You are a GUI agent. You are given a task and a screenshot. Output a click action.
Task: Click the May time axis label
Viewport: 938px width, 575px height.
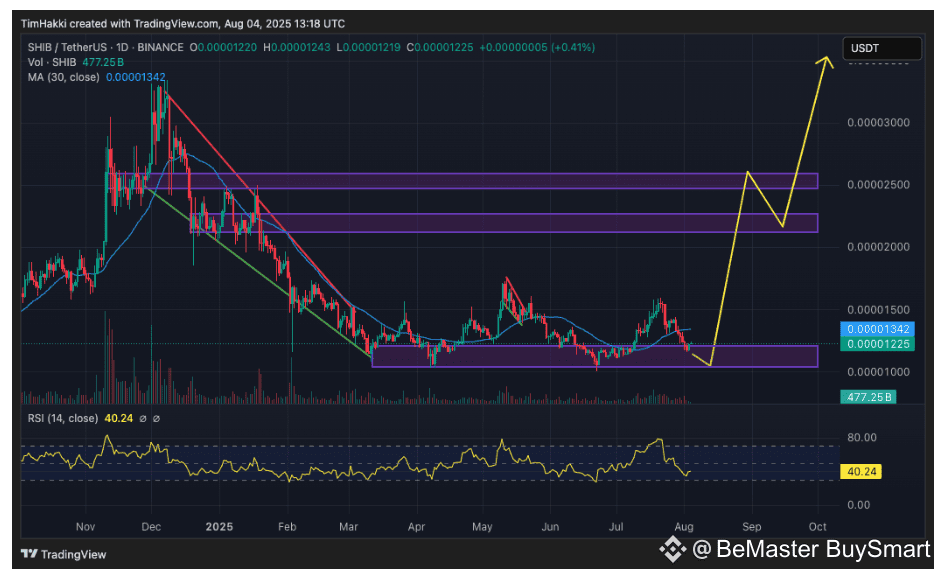[482, 527]
